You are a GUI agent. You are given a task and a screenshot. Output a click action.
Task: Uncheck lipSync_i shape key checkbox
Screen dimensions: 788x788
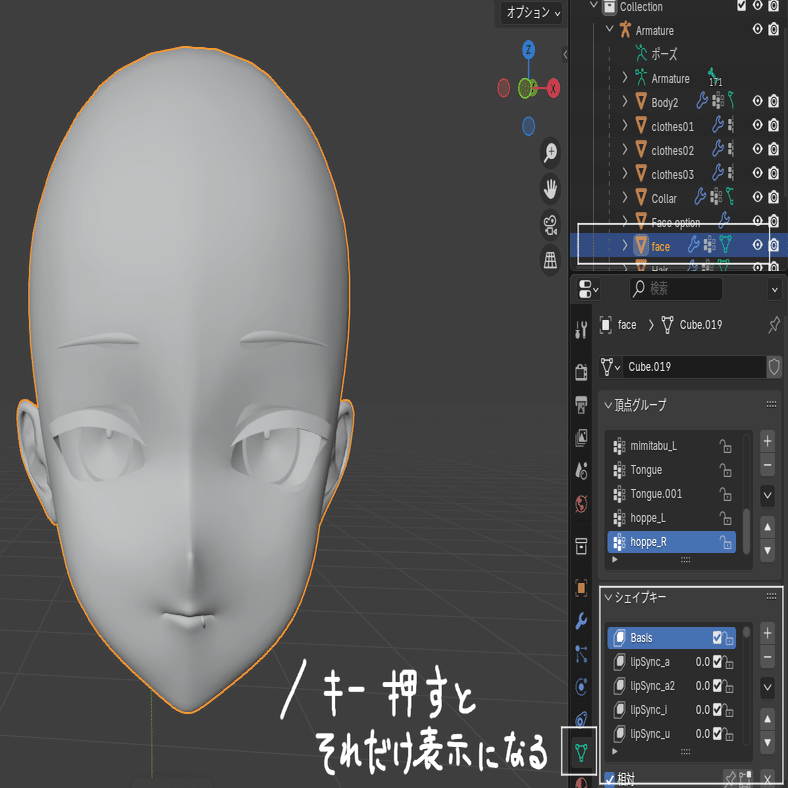(717, 710)
